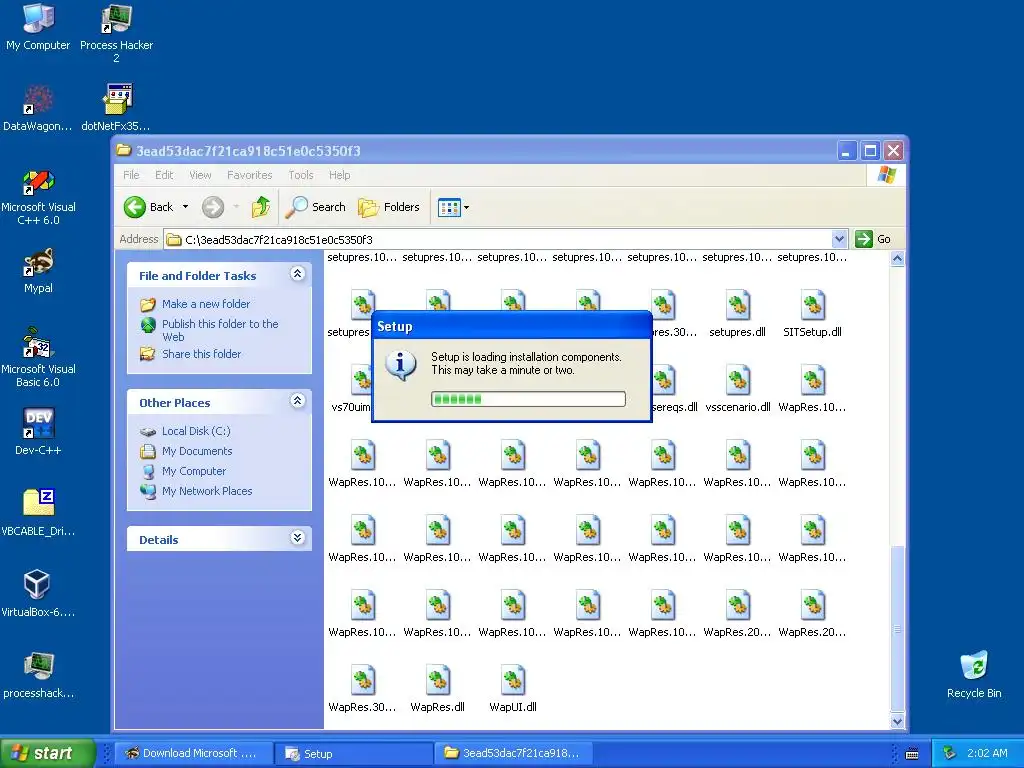The image size is (1024, 768).
Task: Open the Favorites menu
Action: 249,175
